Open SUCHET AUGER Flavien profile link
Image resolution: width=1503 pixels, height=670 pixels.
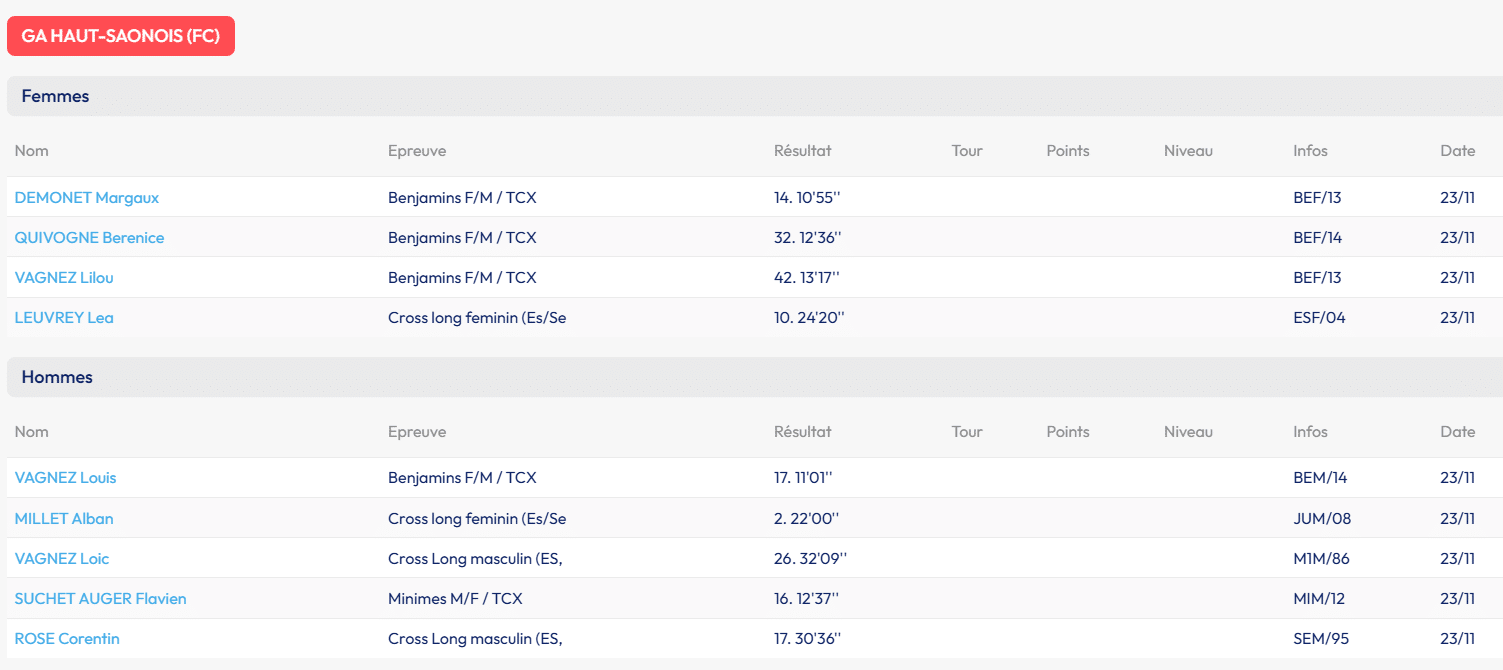pyautogui.click(x=100, y=599)
